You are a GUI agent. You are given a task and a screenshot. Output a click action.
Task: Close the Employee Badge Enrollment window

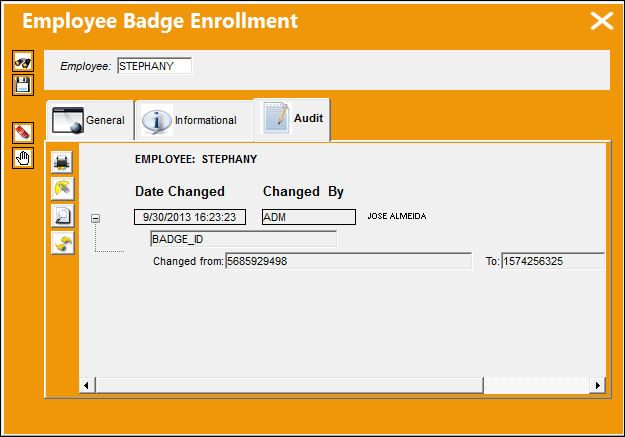coord(601,21)
